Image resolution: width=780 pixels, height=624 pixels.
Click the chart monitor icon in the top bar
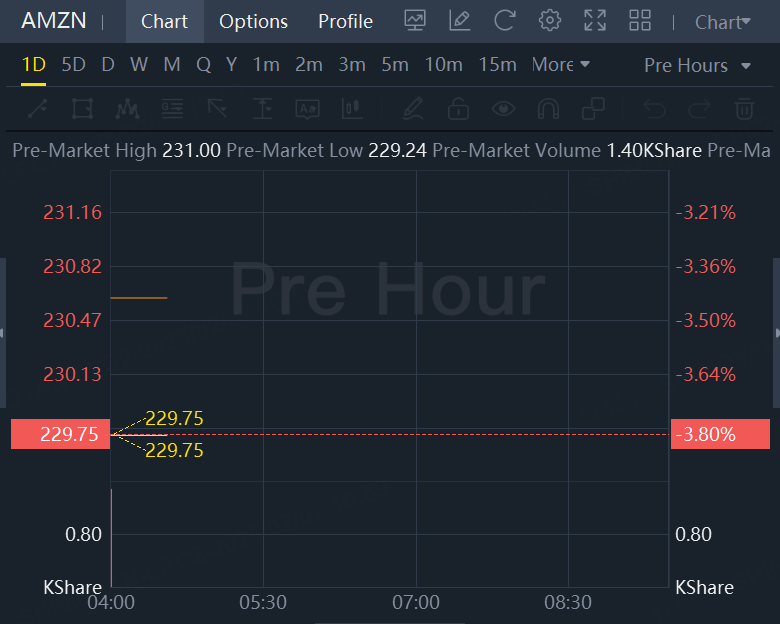pyautogui.click(x=414, y=20)
